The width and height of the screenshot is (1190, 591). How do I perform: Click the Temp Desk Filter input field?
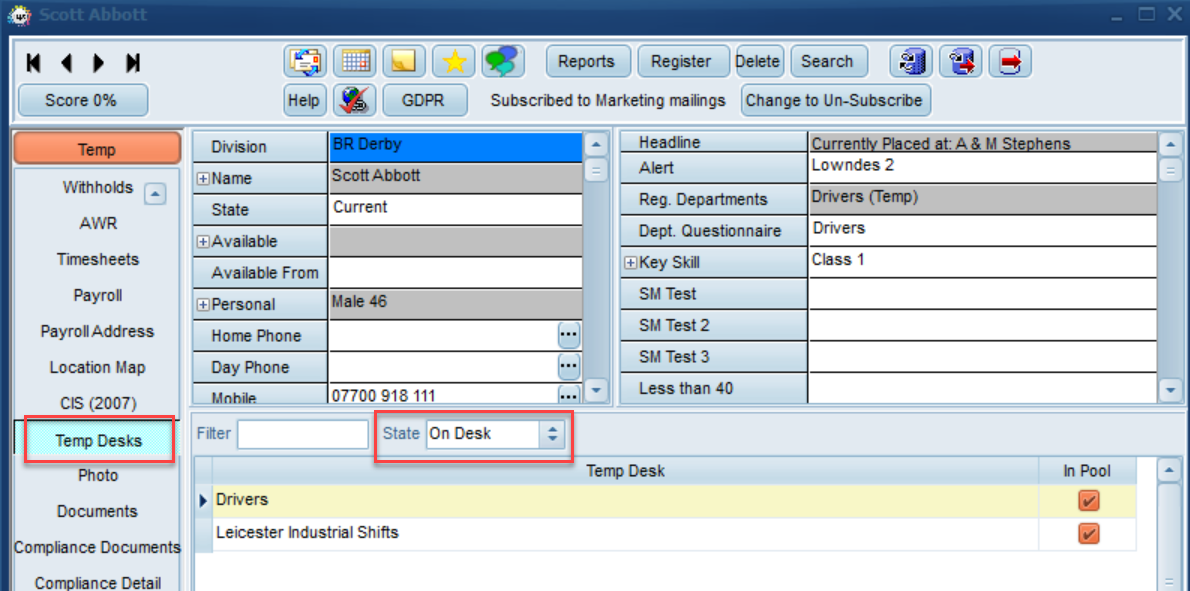click(x=303, y=435)
